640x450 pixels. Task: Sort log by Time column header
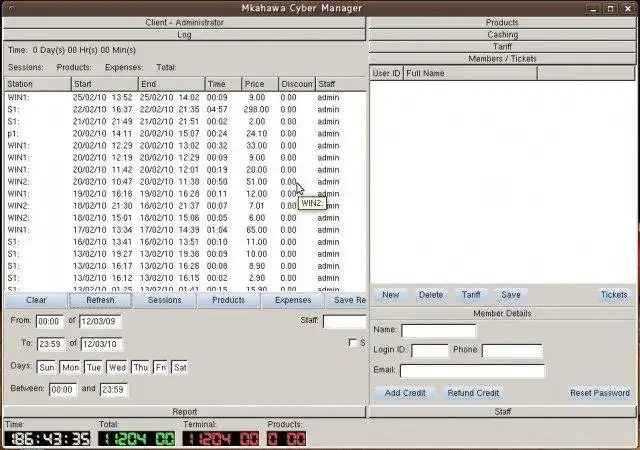tap(223, 84)
